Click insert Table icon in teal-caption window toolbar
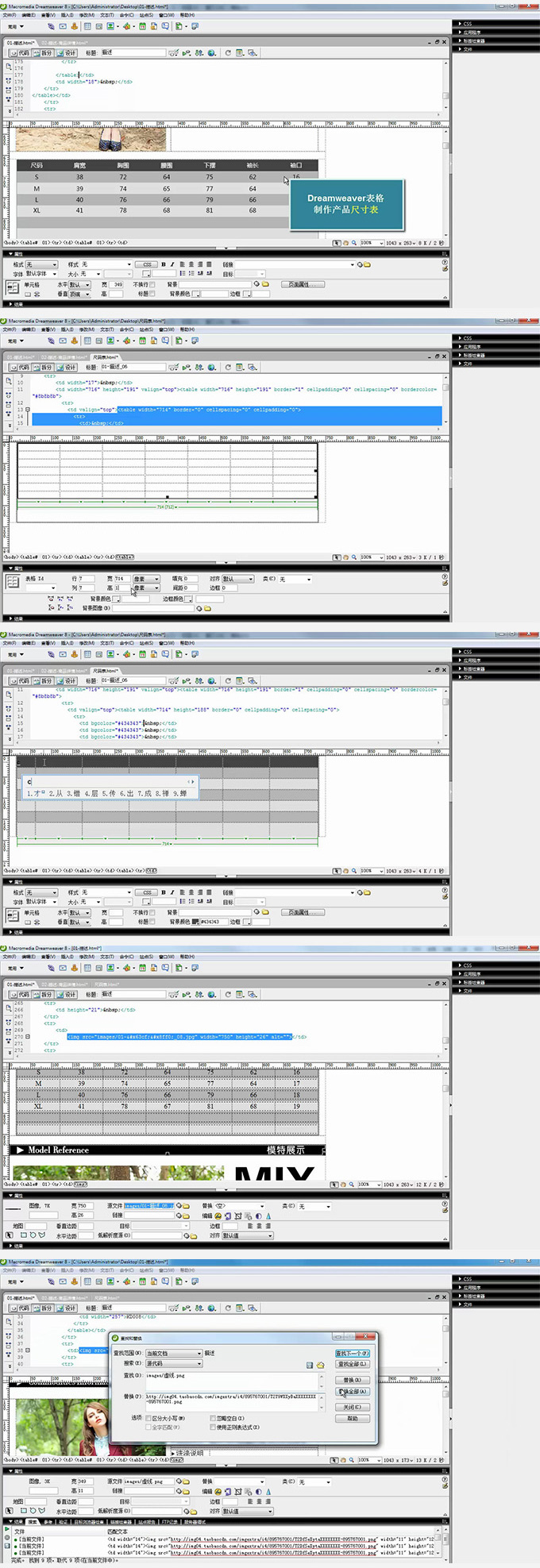540x1568 pixels. (x=87, y=26)
